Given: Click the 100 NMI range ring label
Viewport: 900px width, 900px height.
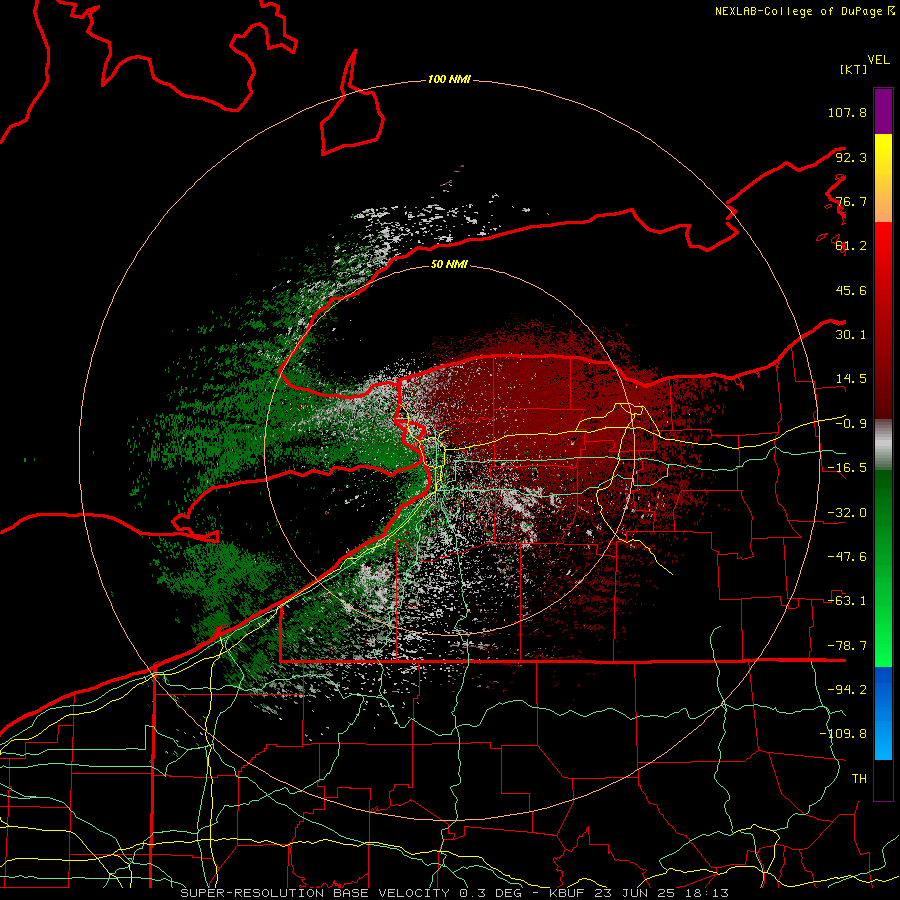Looking at the screenshot, I should coord(449,79).
